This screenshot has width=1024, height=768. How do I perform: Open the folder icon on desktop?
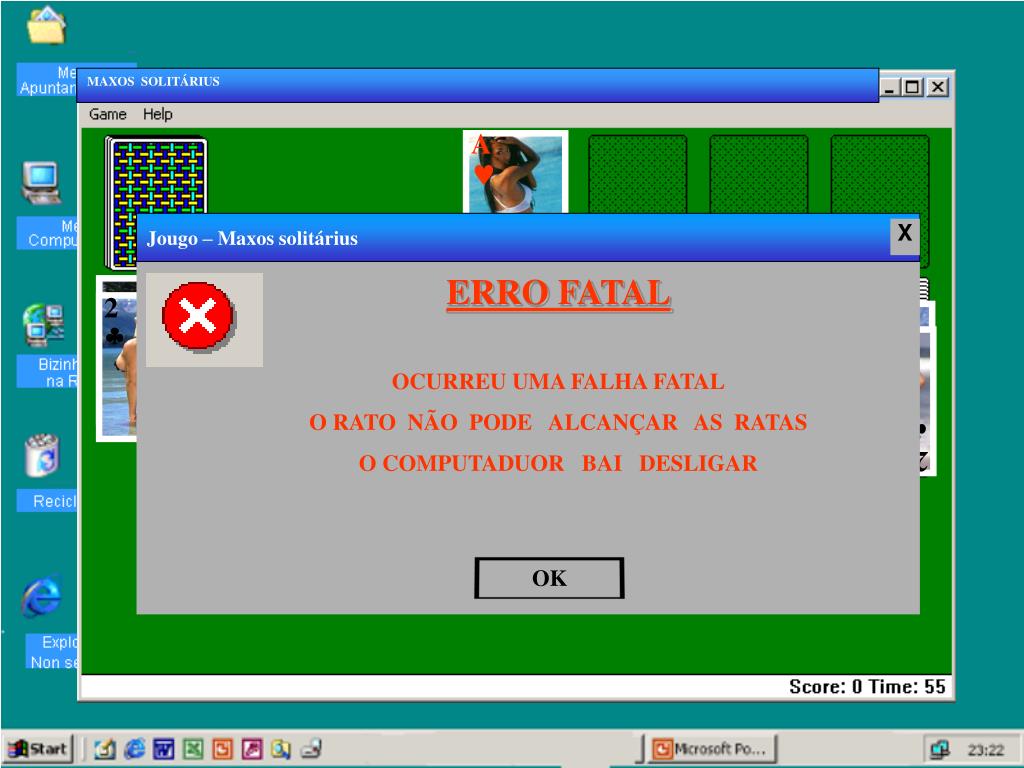(x=46, y=26)
